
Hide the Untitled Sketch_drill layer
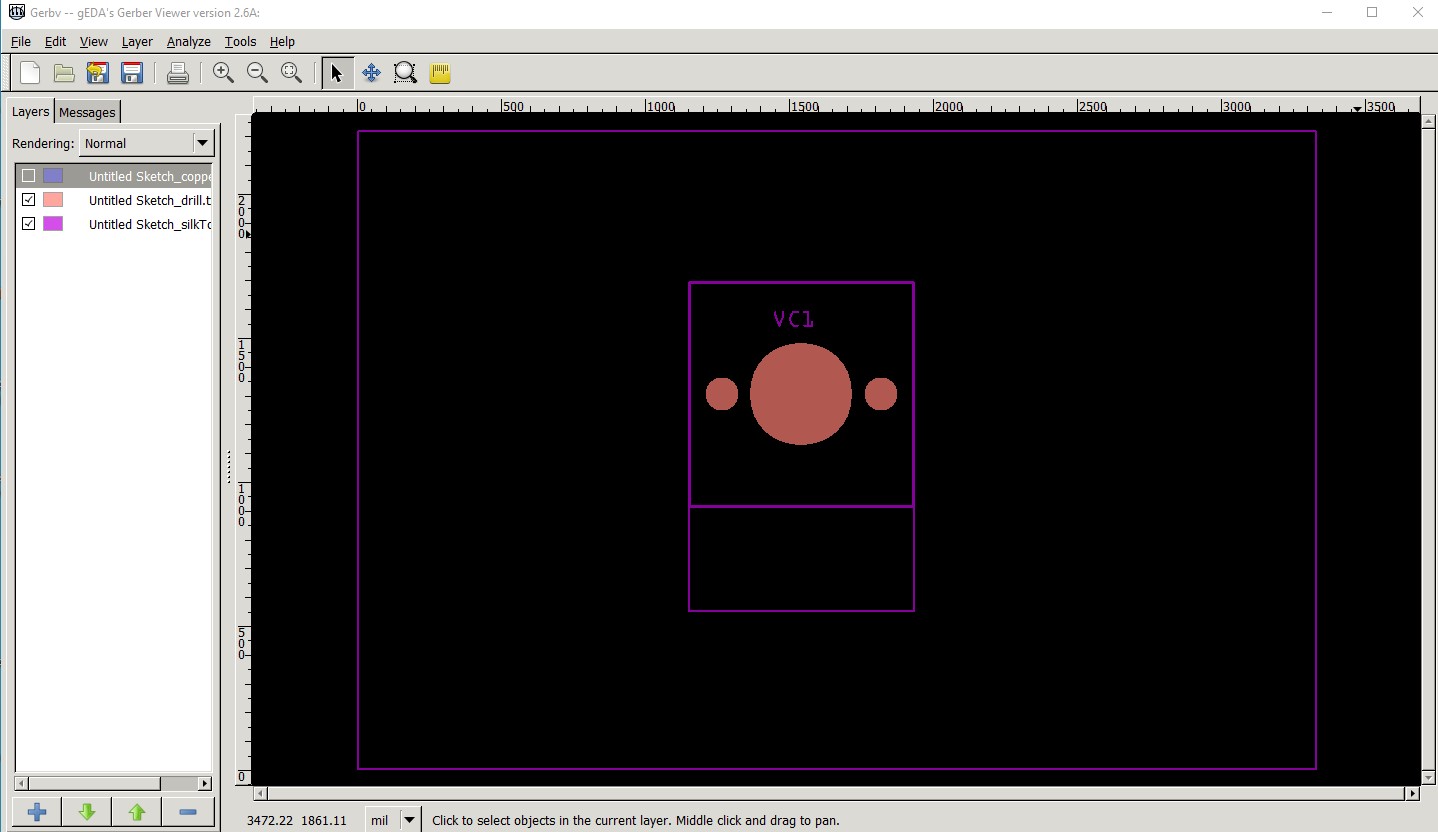click(28, 200)
